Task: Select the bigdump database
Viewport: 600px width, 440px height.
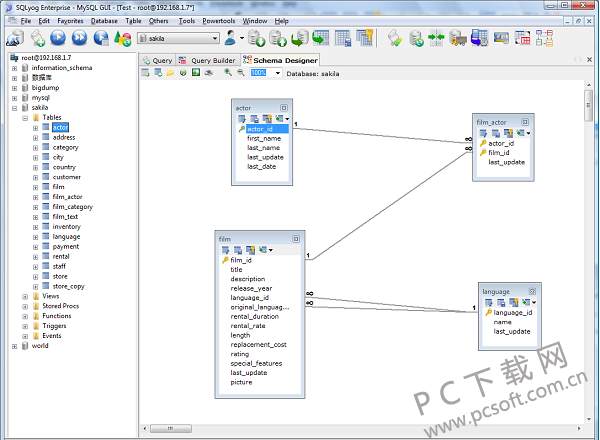Action: click(x=45, y=88)
